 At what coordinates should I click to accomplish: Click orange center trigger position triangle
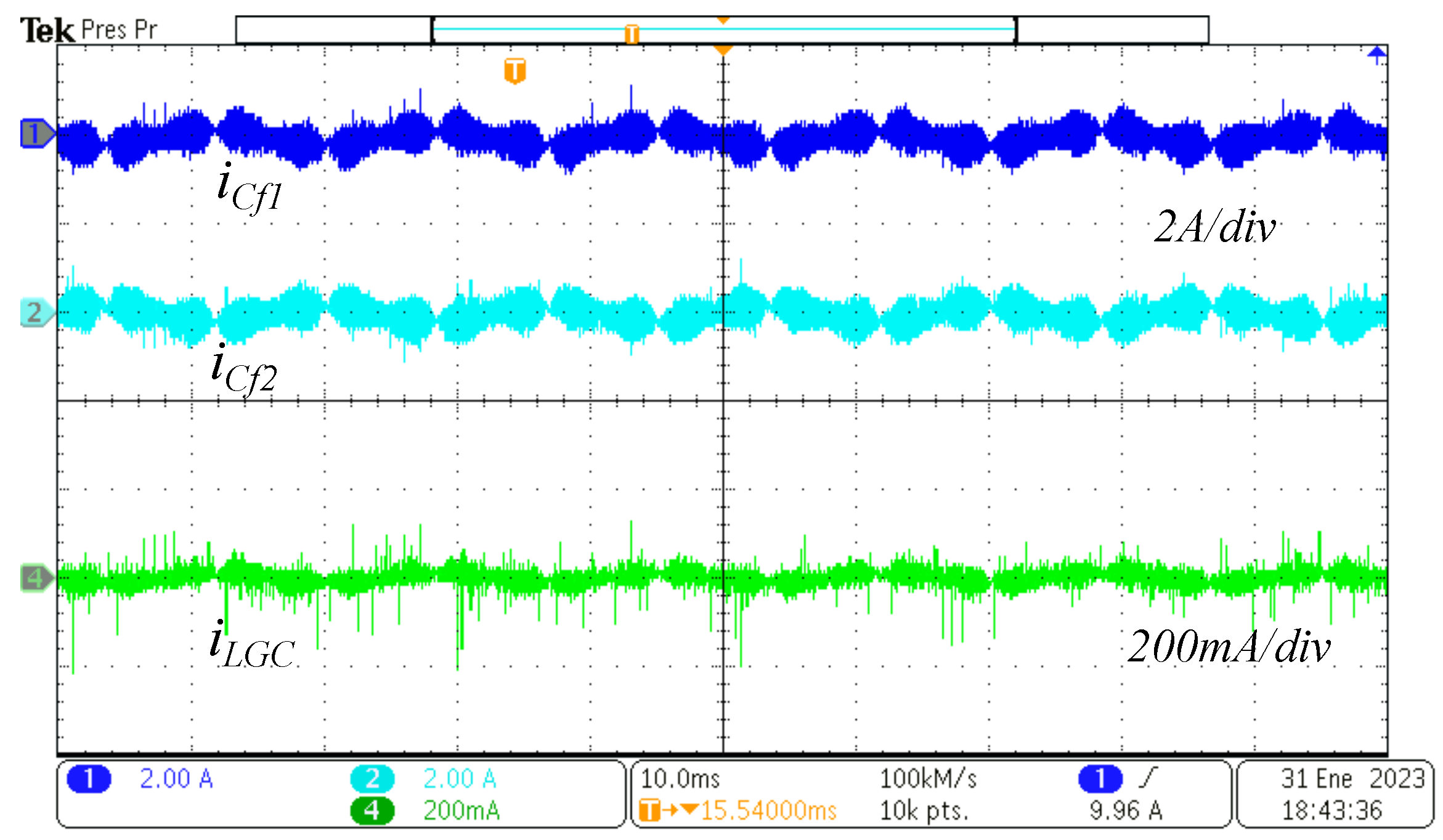(x=723, y=49)
